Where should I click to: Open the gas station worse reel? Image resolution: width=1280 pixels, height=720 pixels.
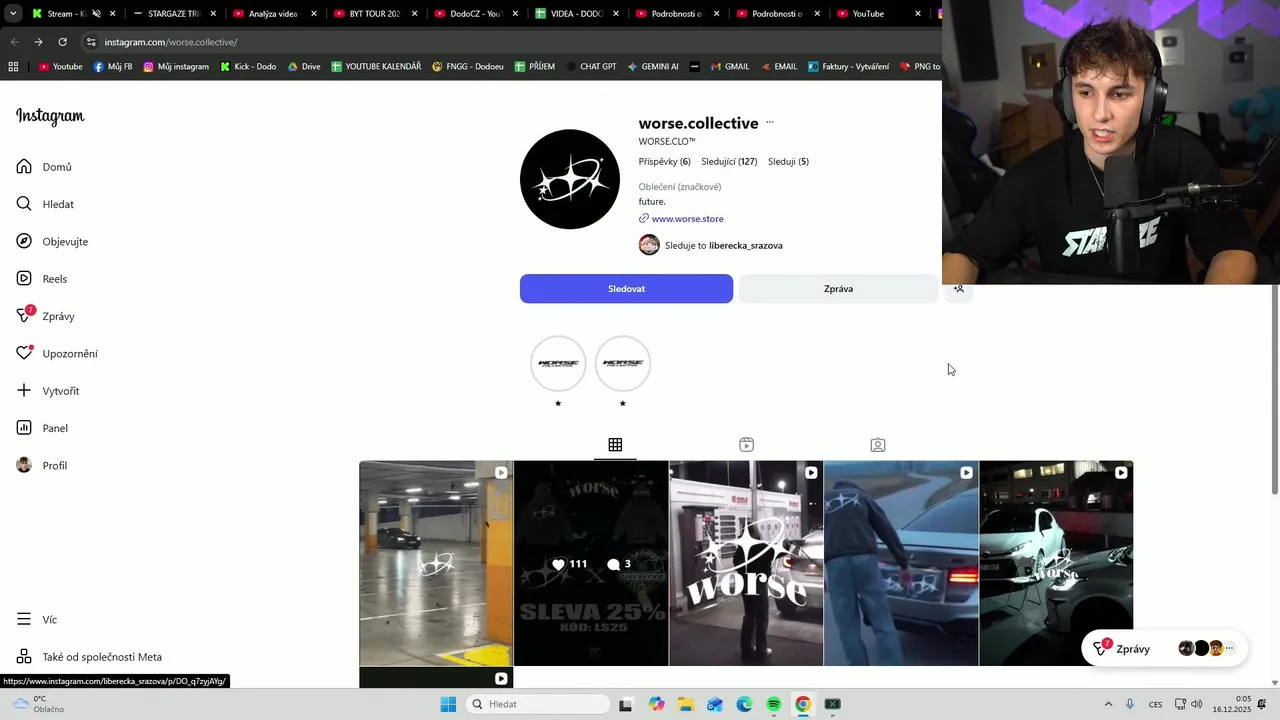click(746, 563)
